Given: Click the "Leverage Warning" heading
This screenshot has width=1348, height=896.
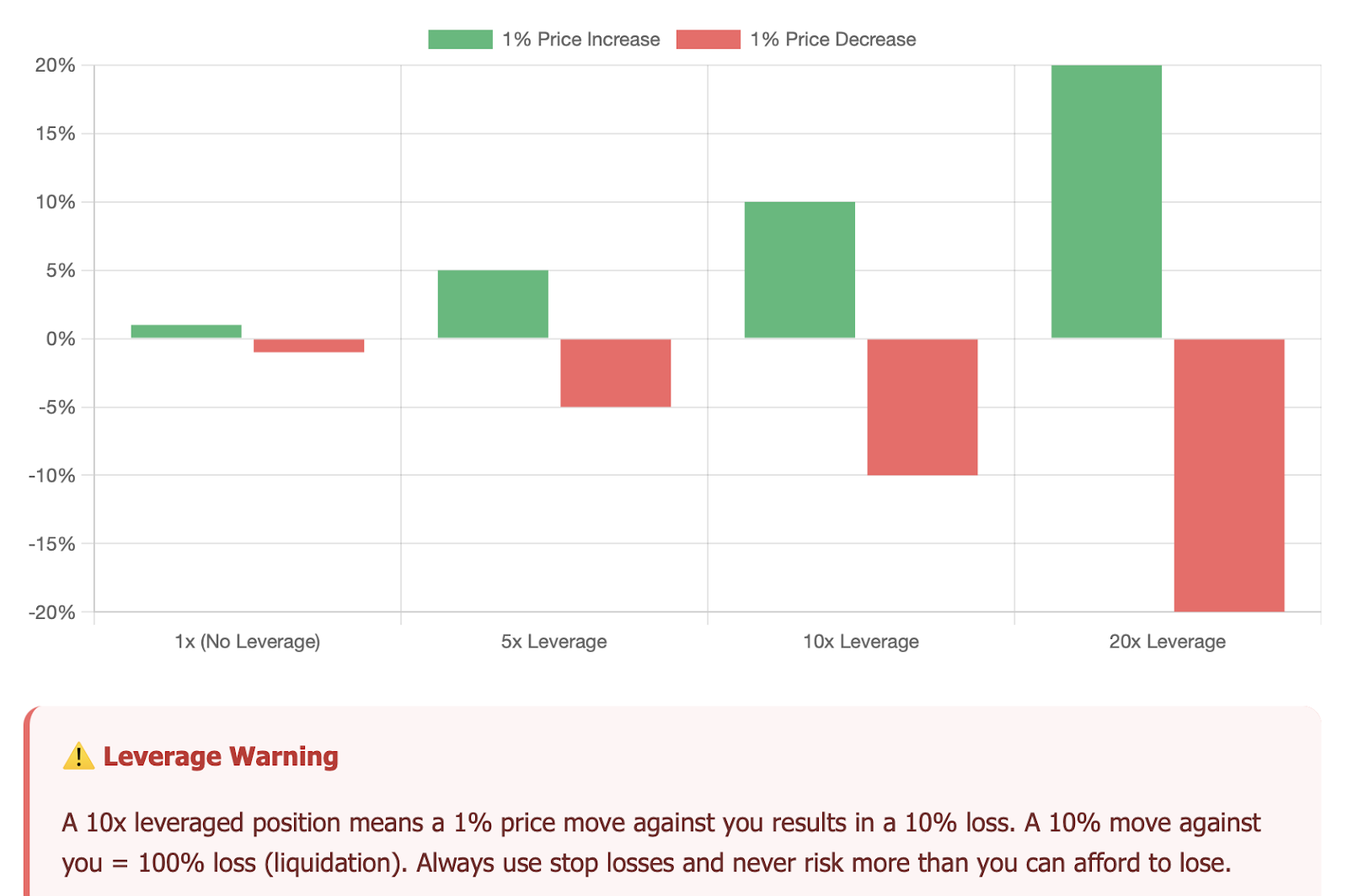Looking at the screenshot, I should 221,756.
